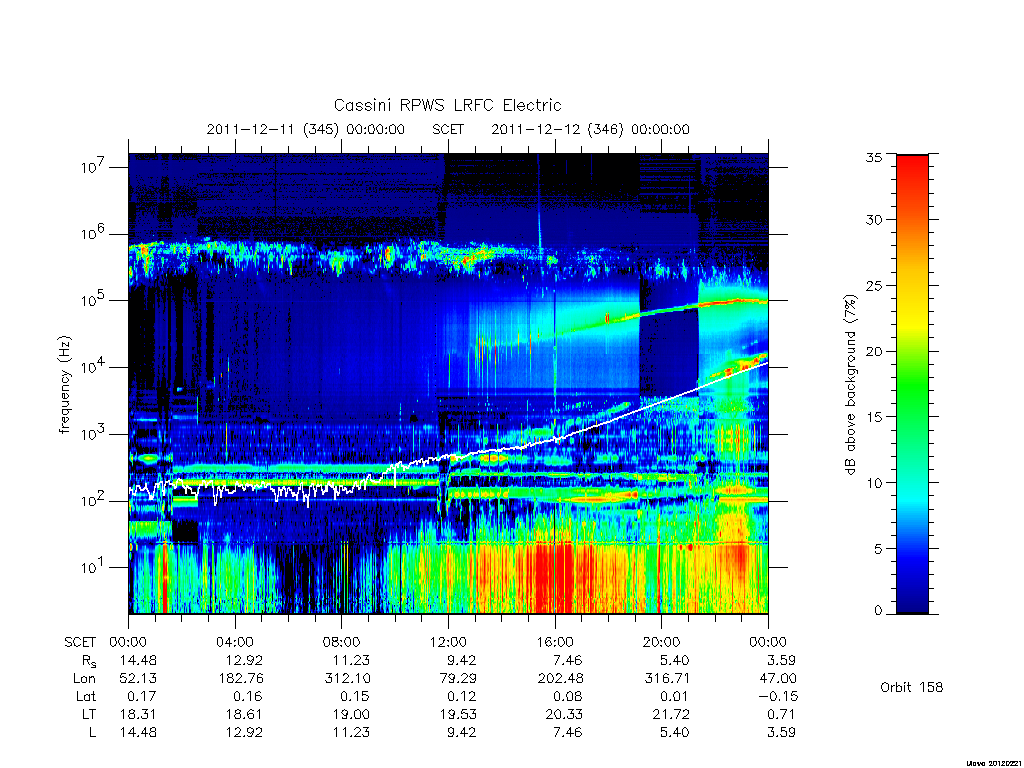Image resolution: width=1024 pixels, height=768 pixels.
Task: Click the Orbit 158 label
Action: pyautogui.click(x=912, y=687)
